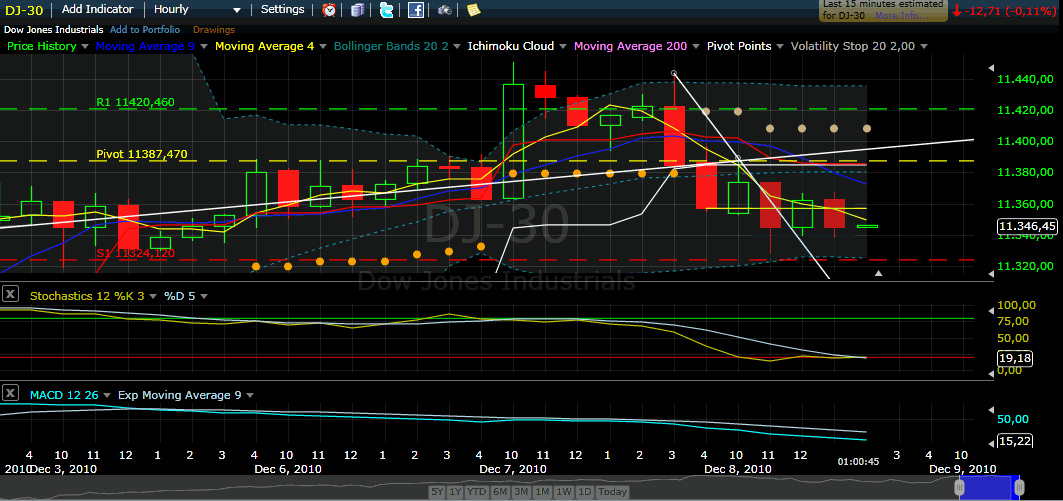Open the Volatility Stop 20 2,00 dropdown arrow

pyautogui.click(x=923, y=47)
